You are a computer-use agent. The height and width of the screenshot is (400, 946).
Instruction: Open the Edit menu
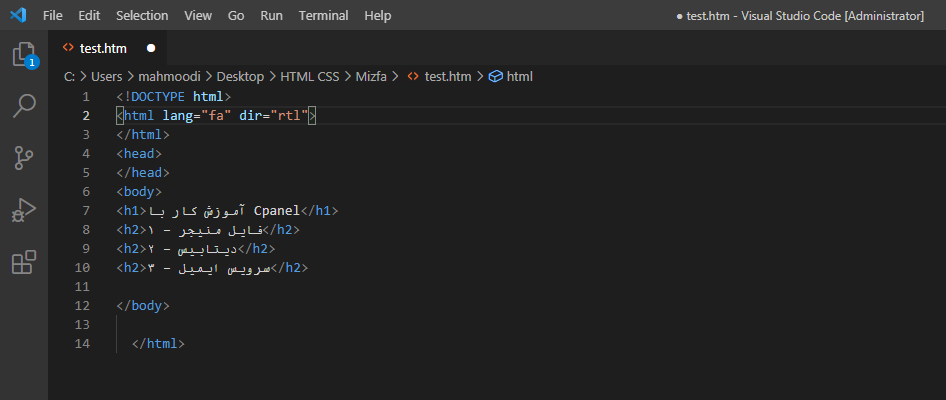point(89,16)
